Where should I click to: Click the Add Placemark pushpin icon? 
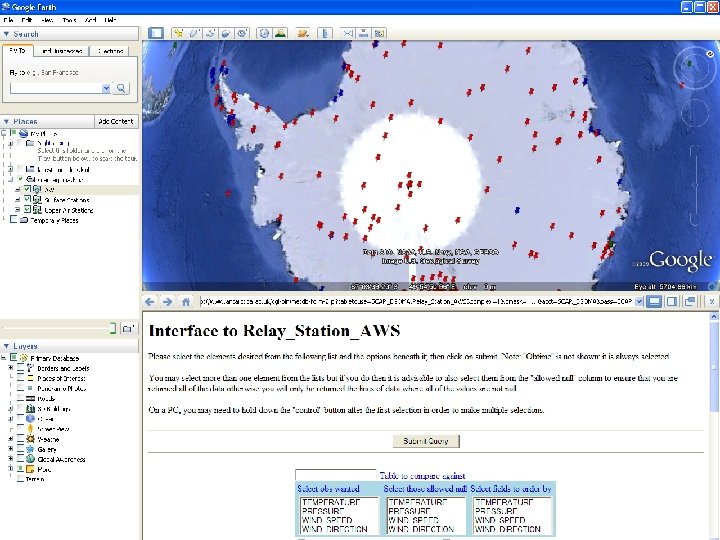(178, 33)
